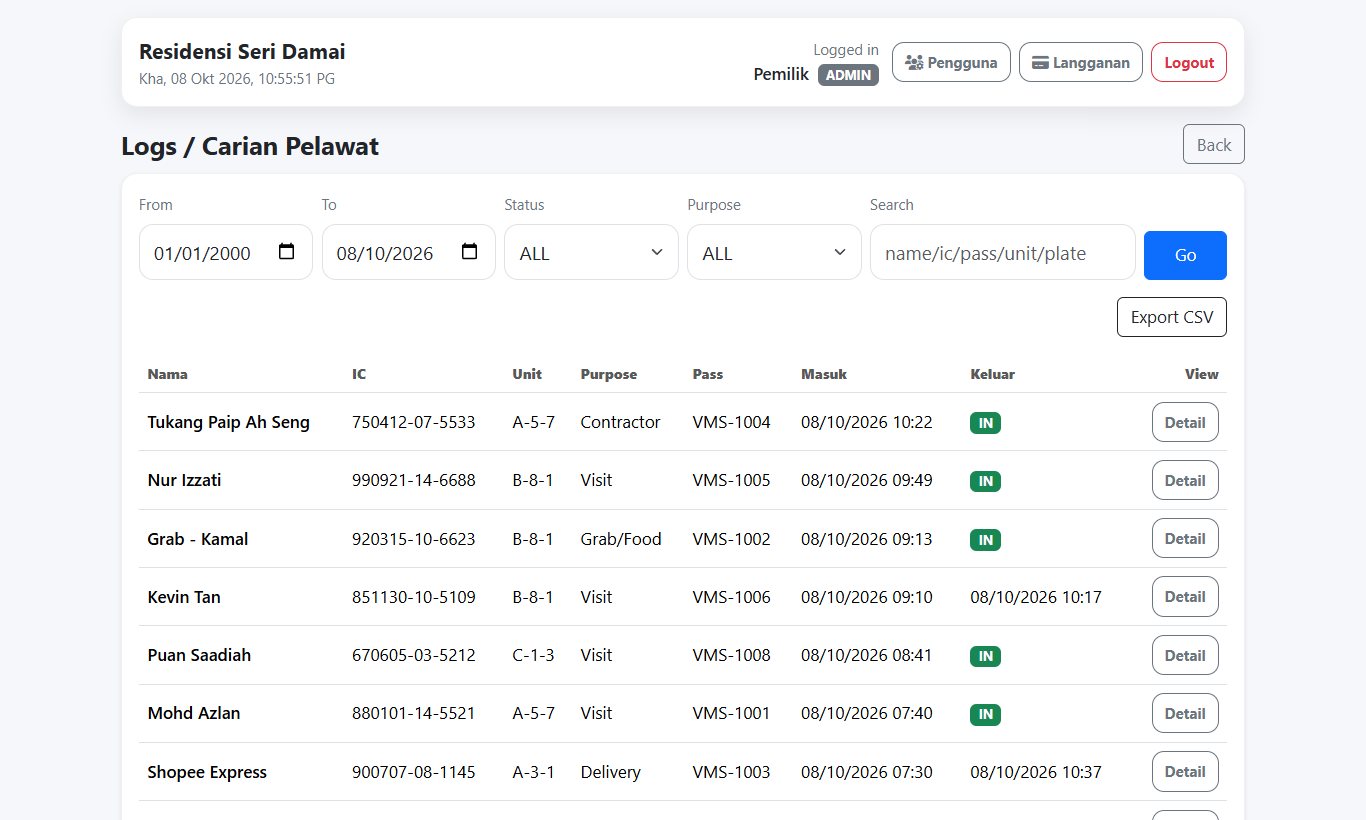This screenshot has width=1366, height=820.
Task: Open Langganan subscription page
Action: point(1081,62)
